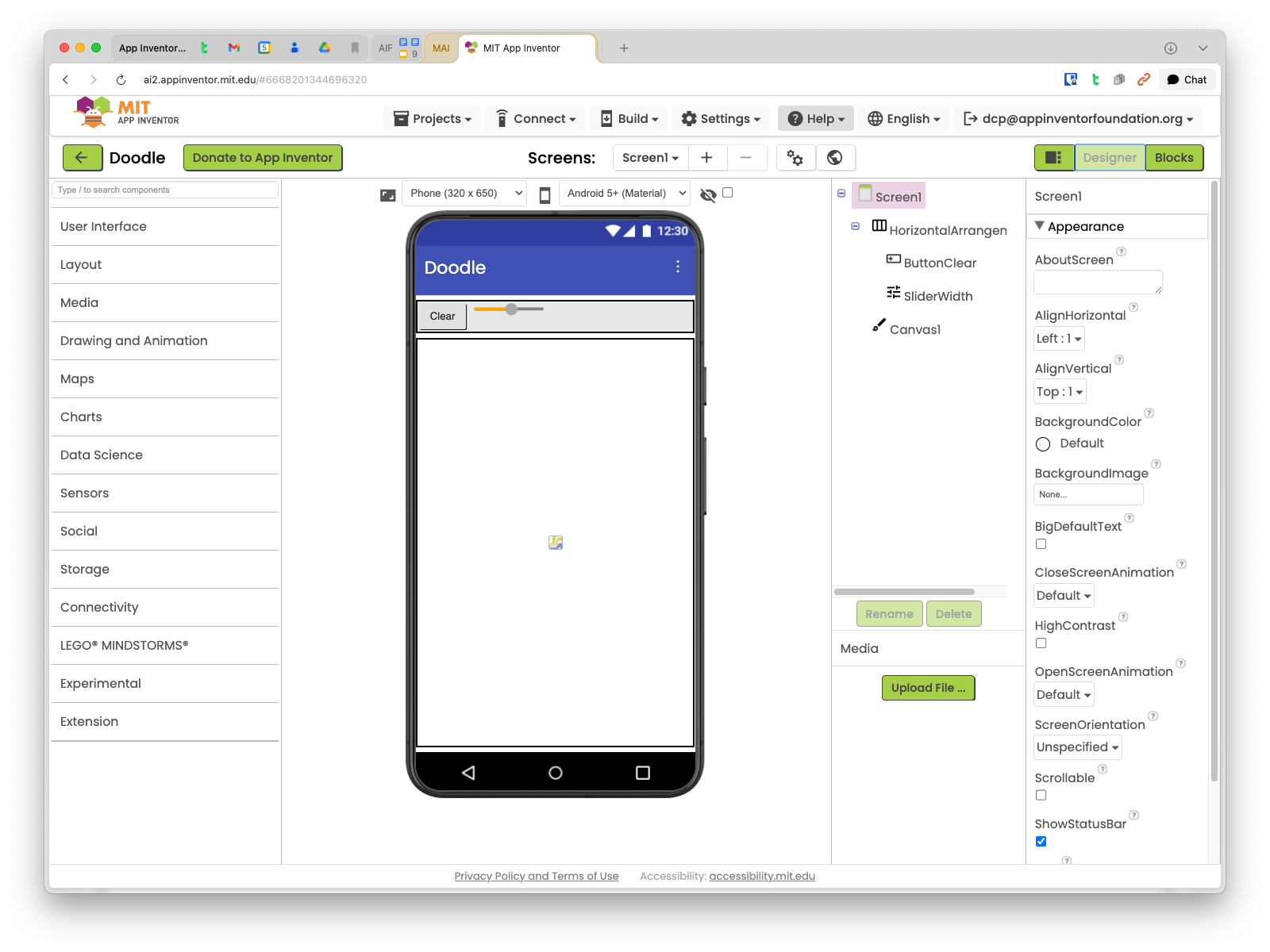Image resolution: width=1270 pixels, height=952 pixels.
Task: Click the Clear button on phone preview
Action: [x=443, y=316]
